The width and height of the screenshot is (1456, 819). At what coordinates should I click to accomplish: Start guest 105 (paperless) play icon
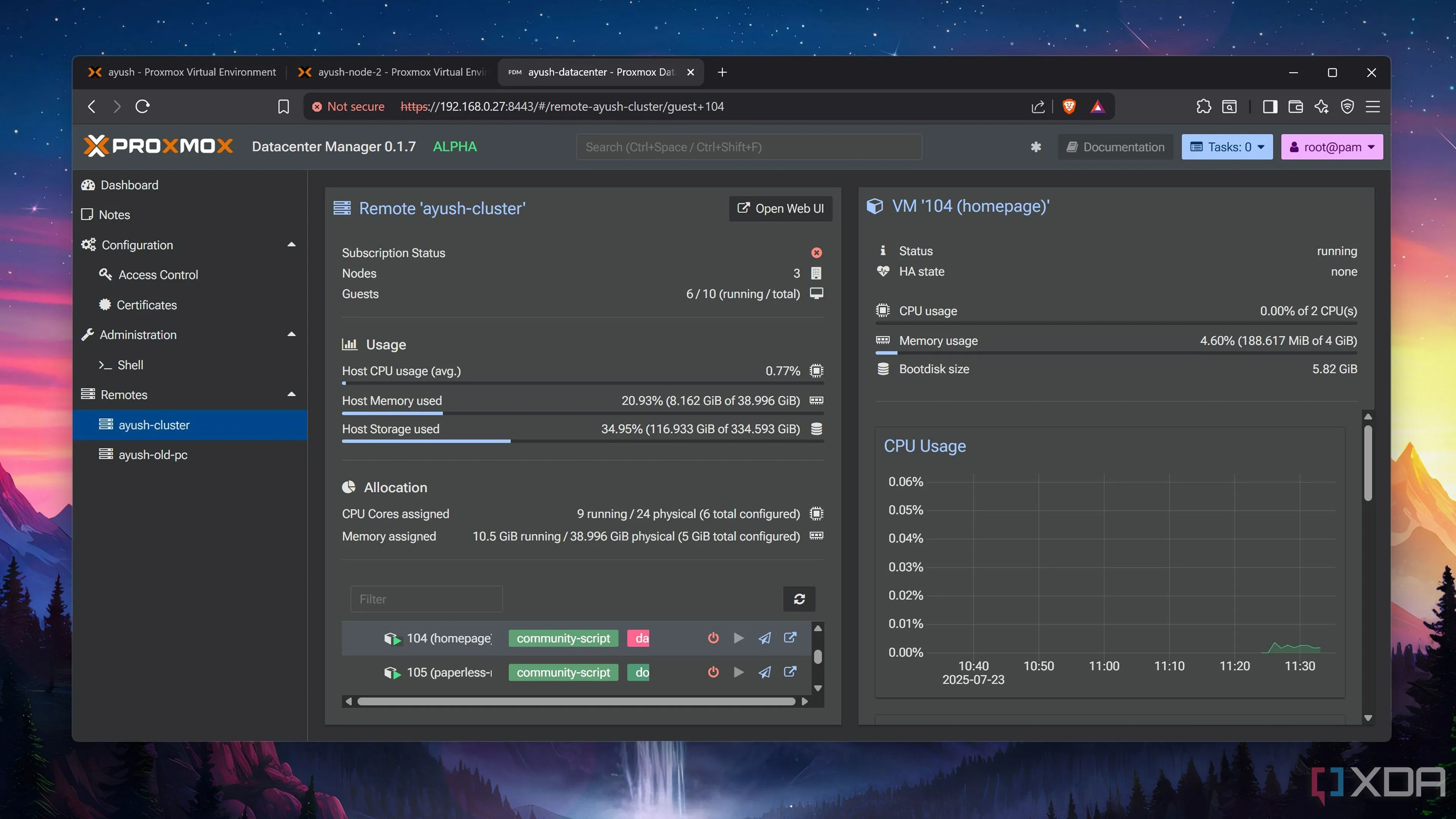(x=739, y=672)
